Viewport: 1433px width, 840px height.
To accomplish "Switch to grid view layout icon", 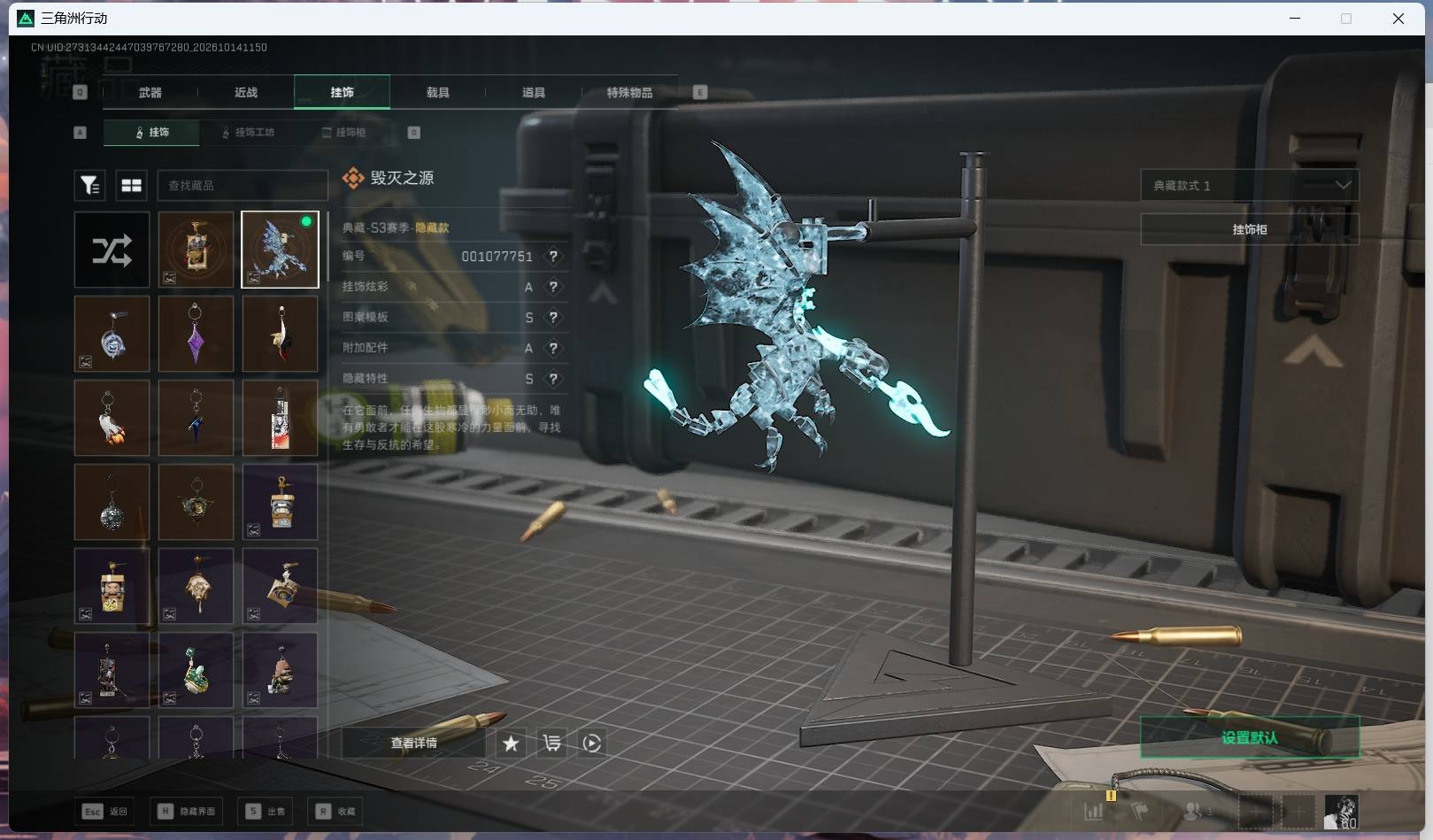I will pos(132,185).
